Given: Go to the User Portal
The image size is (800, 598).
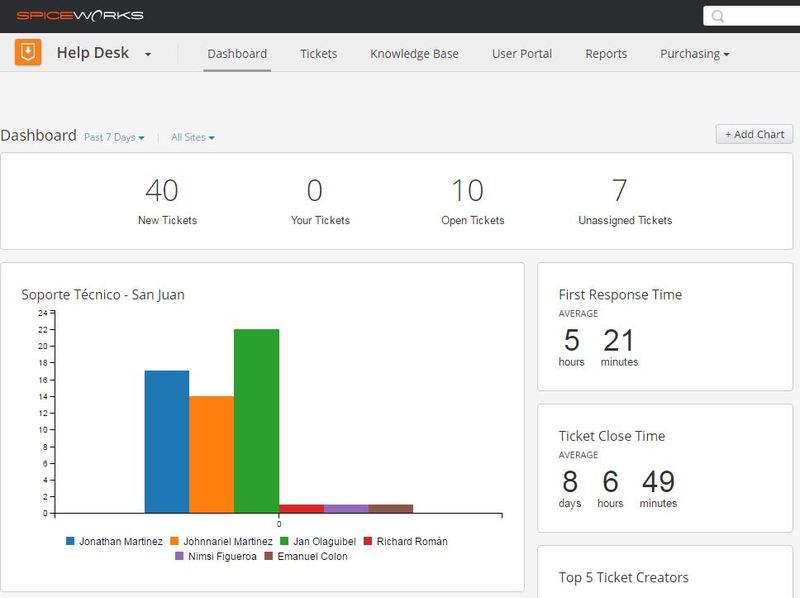Looking at the screenshot, I should click(521, 53).
